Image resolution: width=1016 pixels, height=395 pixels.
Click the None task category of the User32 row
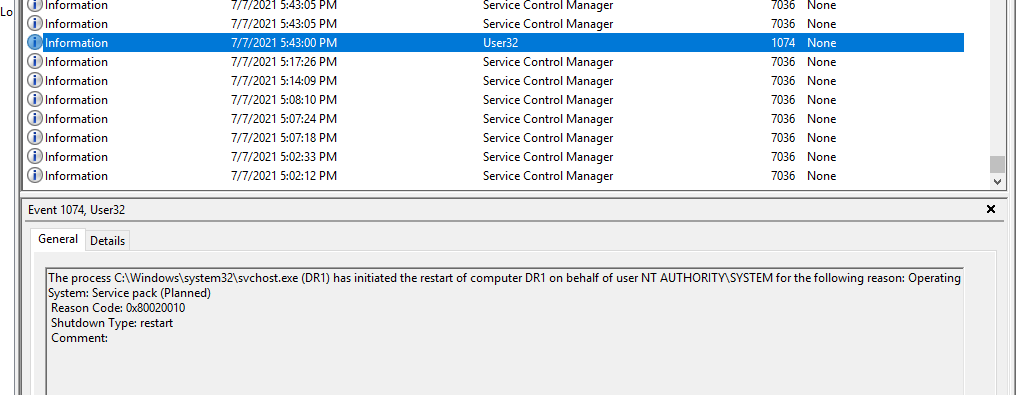click(822, 43)
